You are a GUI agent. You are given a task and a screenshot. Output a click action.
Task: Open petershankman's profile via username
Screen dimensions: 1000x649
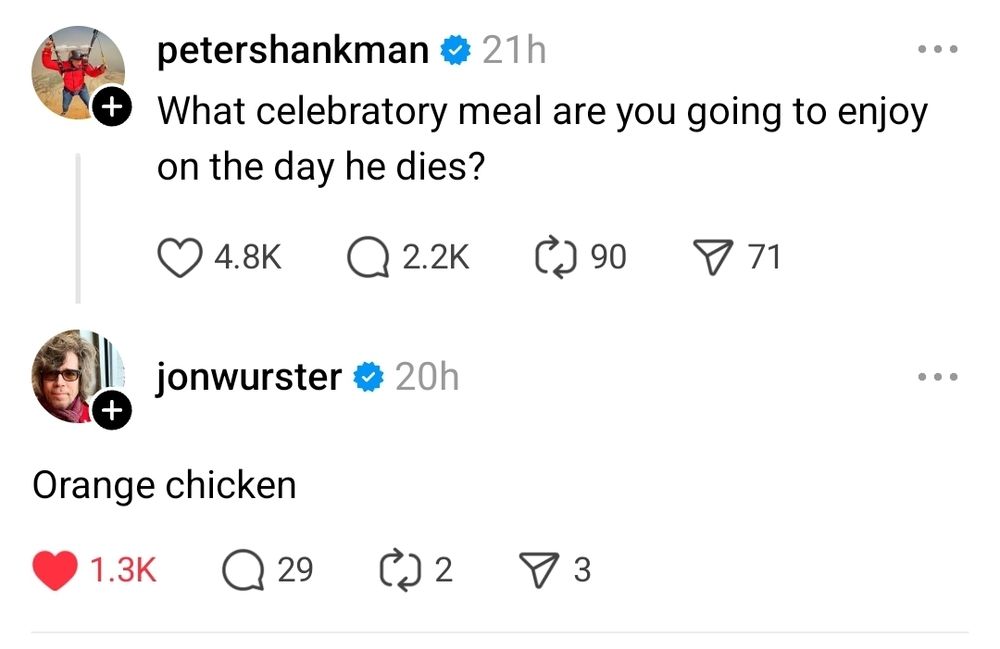point(292,50)
